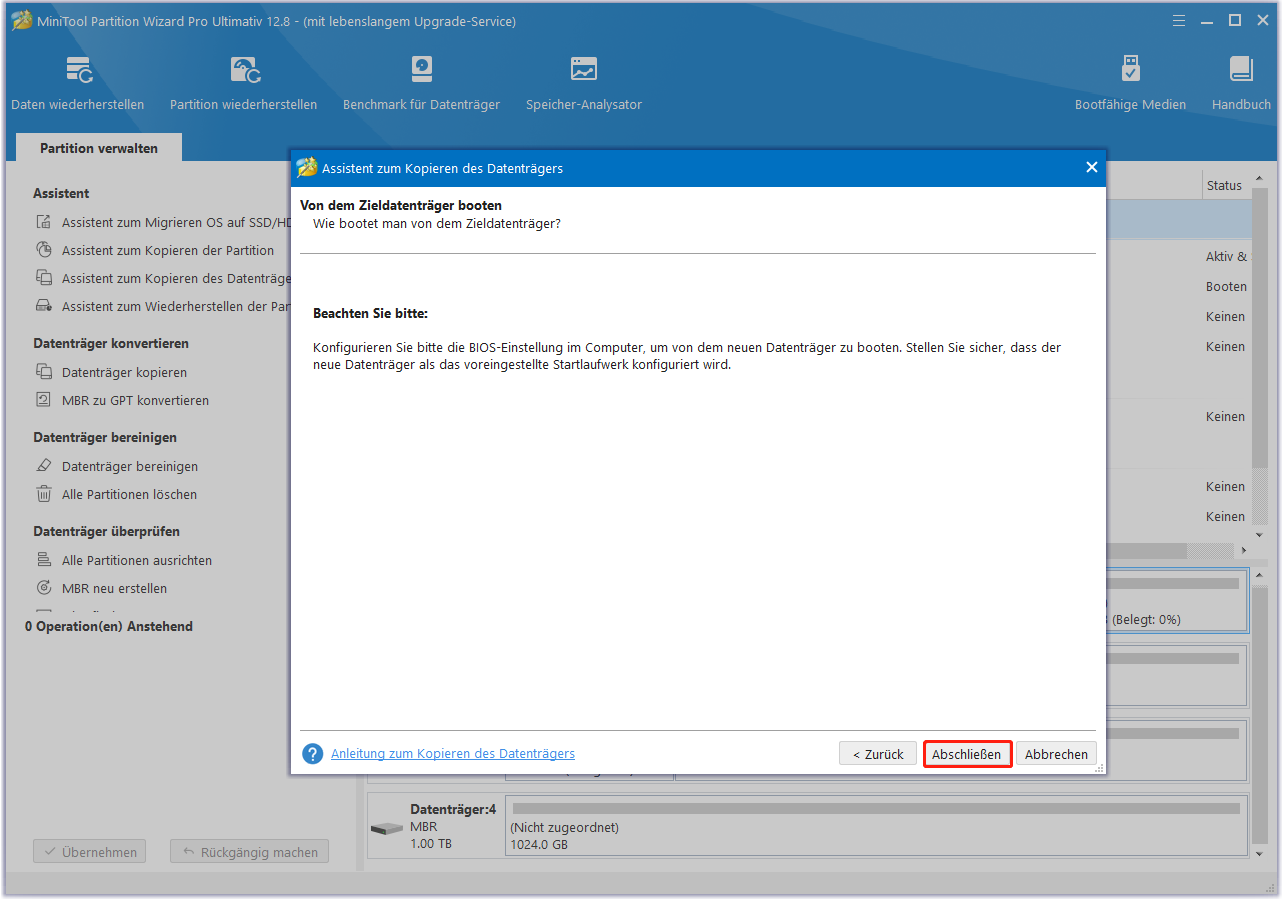Select Assistent zum Kopieren der Partition

click(x=168, y=251)
